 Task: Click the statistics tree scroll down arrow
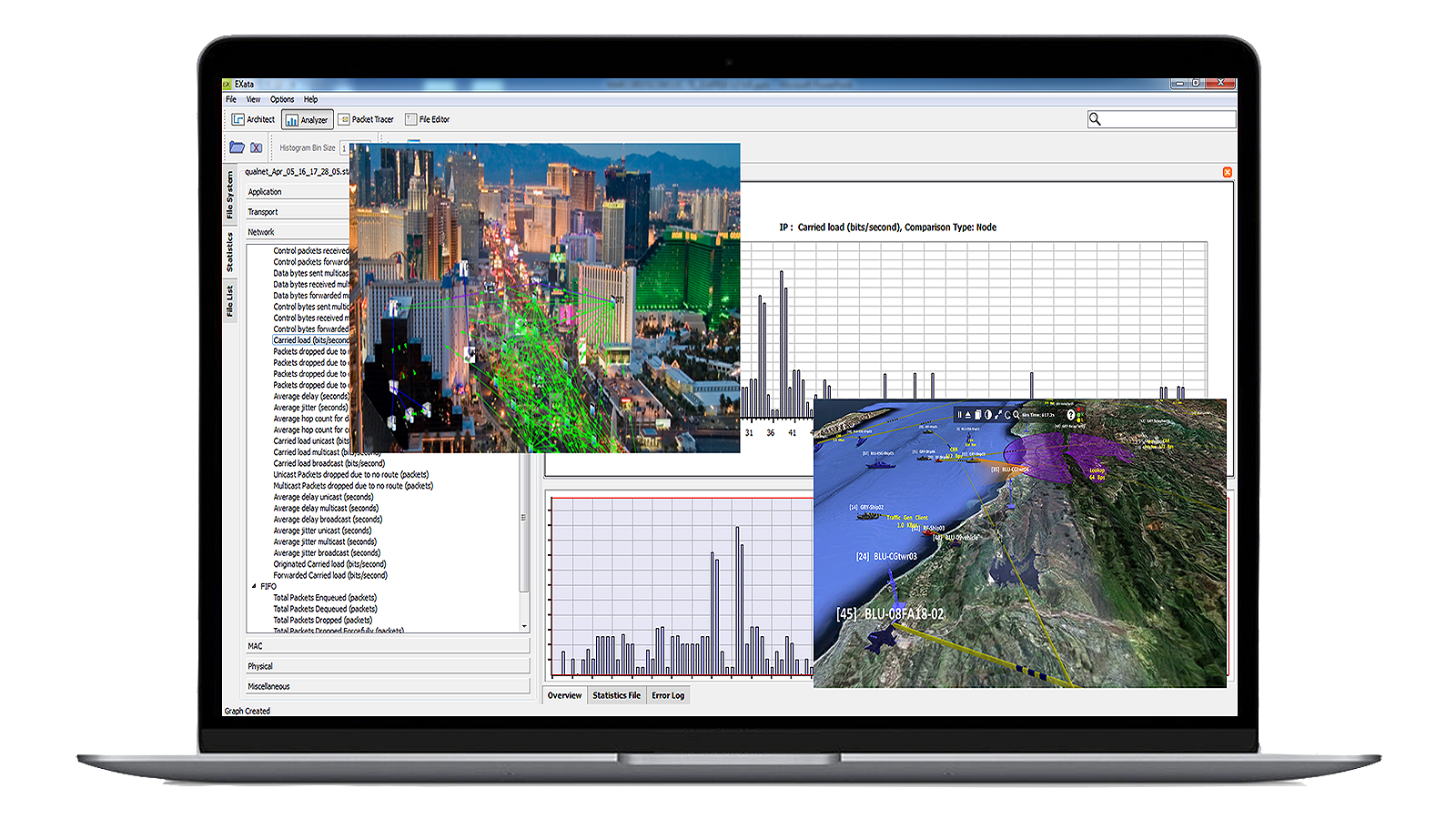point(524,626)
